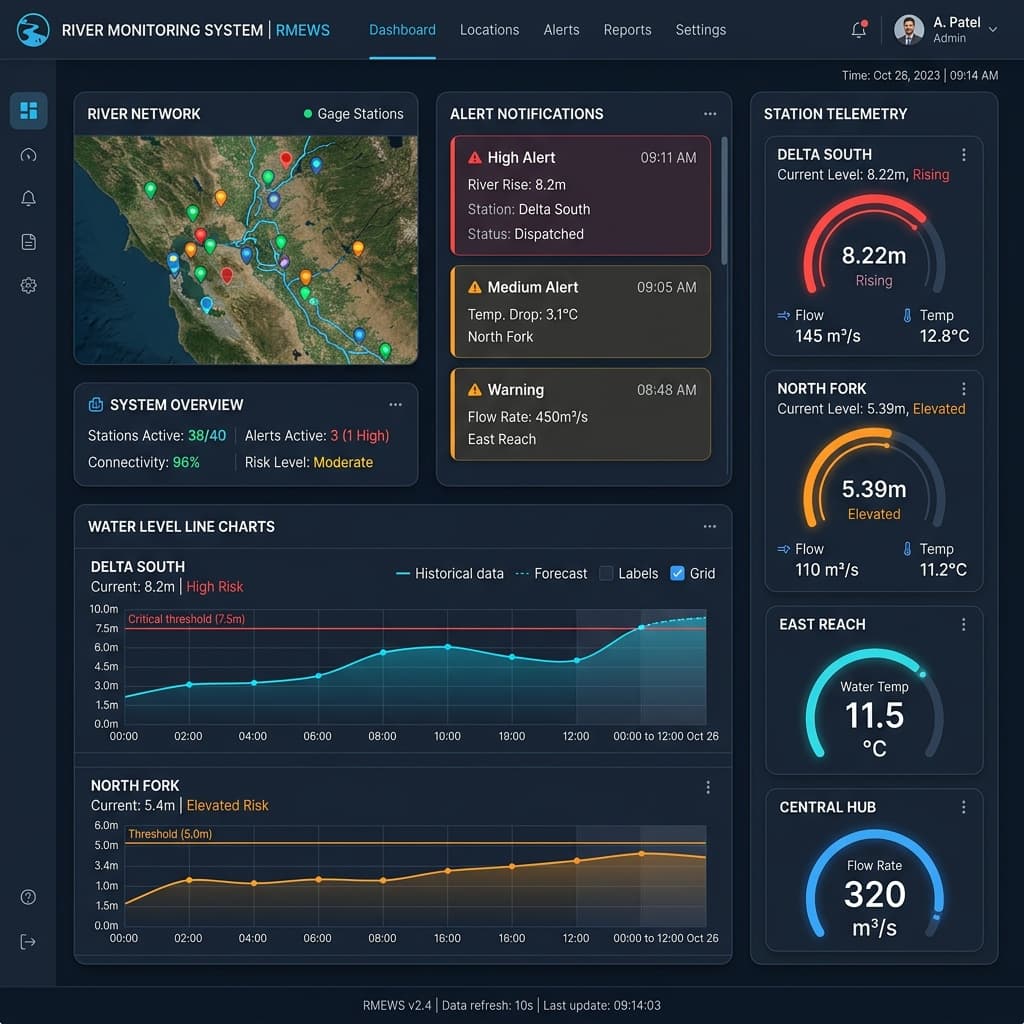Switch to the Locations tab
This screenshot has height=1024, width=1024.
click(x=489, y=30)
